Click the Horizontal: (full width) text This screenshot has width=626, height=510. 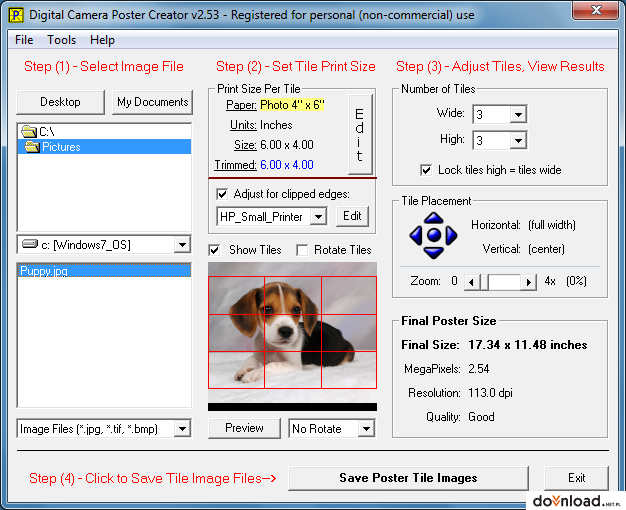pos(523,225)
